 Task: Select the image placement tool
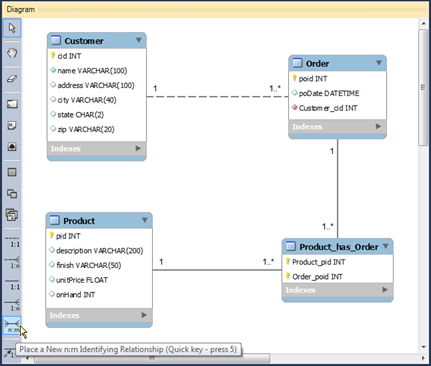tap(12, 147)
